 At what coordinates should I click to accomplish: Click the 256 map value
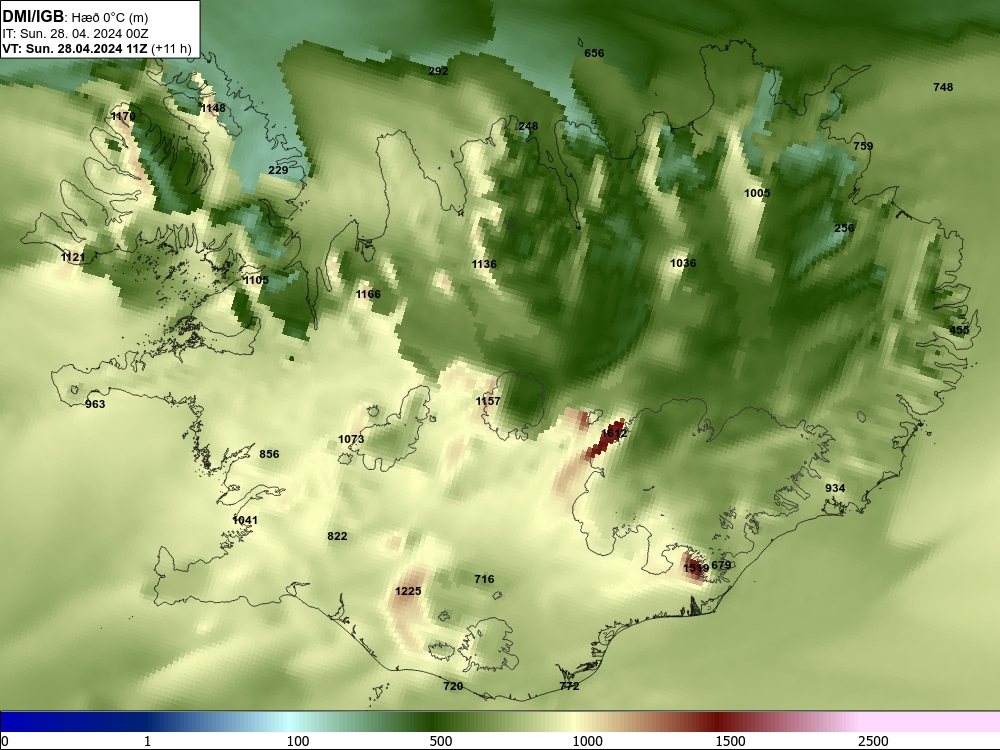pos(844,228)
